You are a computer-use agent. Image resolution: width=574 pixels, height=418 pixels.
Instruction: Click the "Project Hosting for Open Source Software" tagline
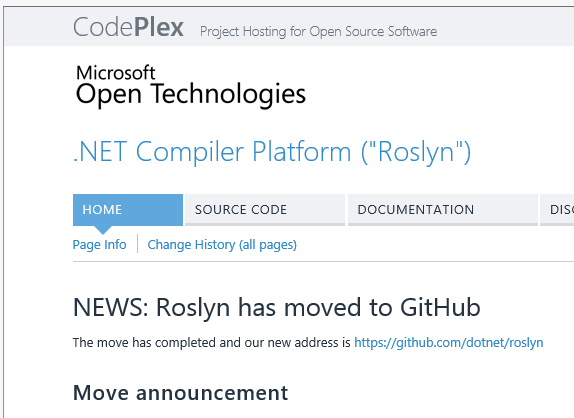click(318, 31)
